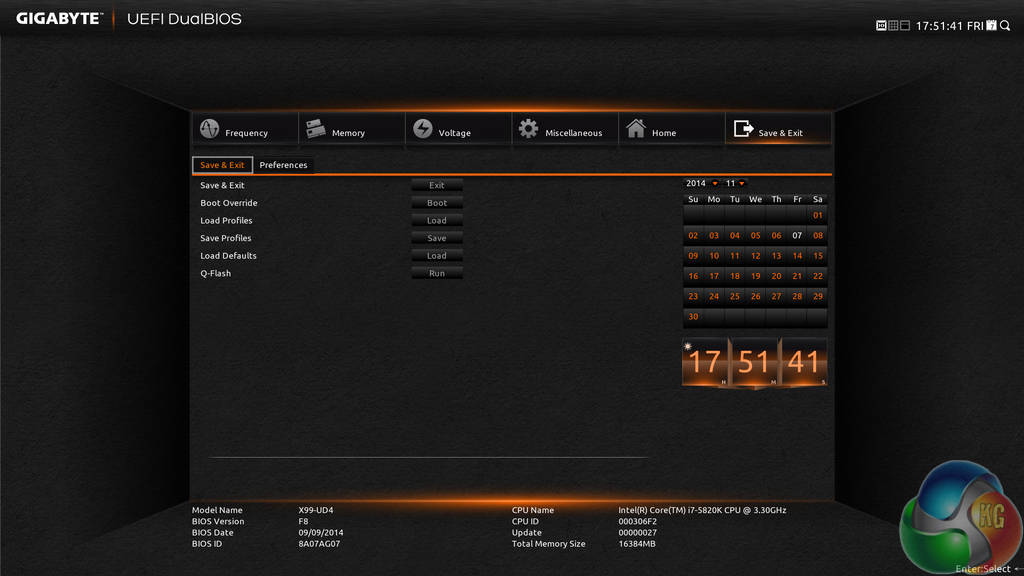Click the Save button for Save Profiles
This screenshot has width=1024, height=576.
click(437, 238)
